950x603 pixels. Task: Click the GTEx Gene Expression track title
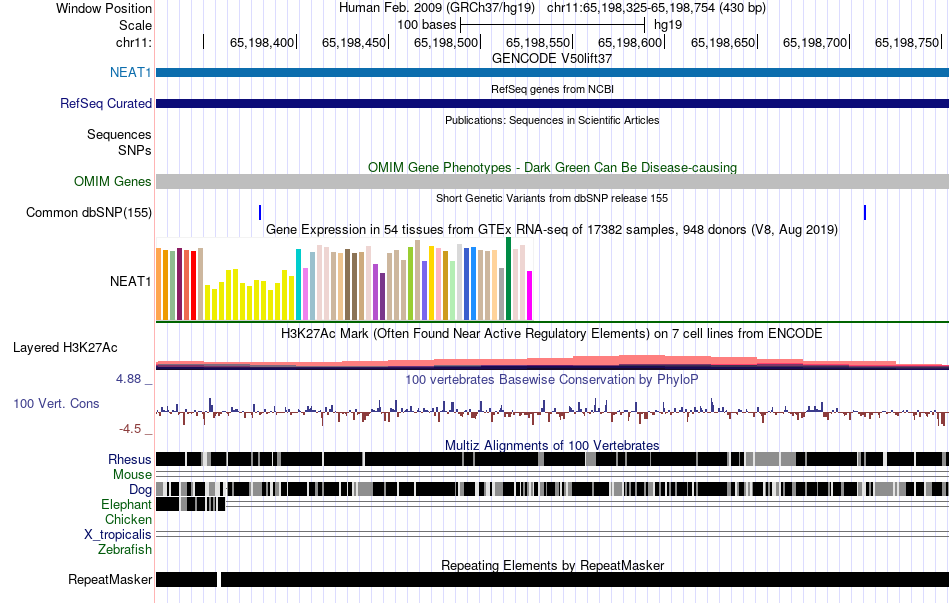click(552, 230)
